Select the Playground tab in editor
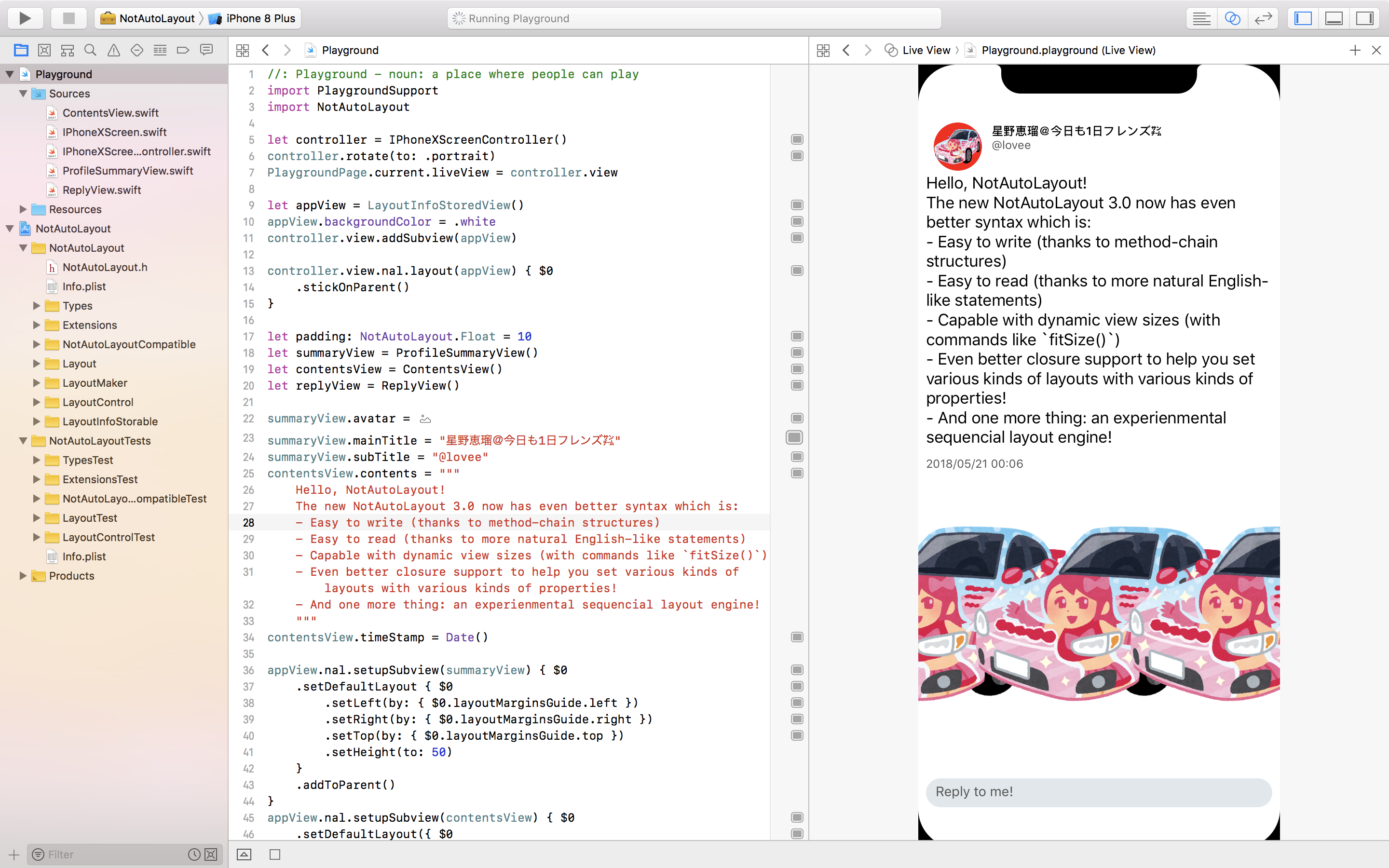The height and width of the screenshot is (868, 1389). (350, 50)
